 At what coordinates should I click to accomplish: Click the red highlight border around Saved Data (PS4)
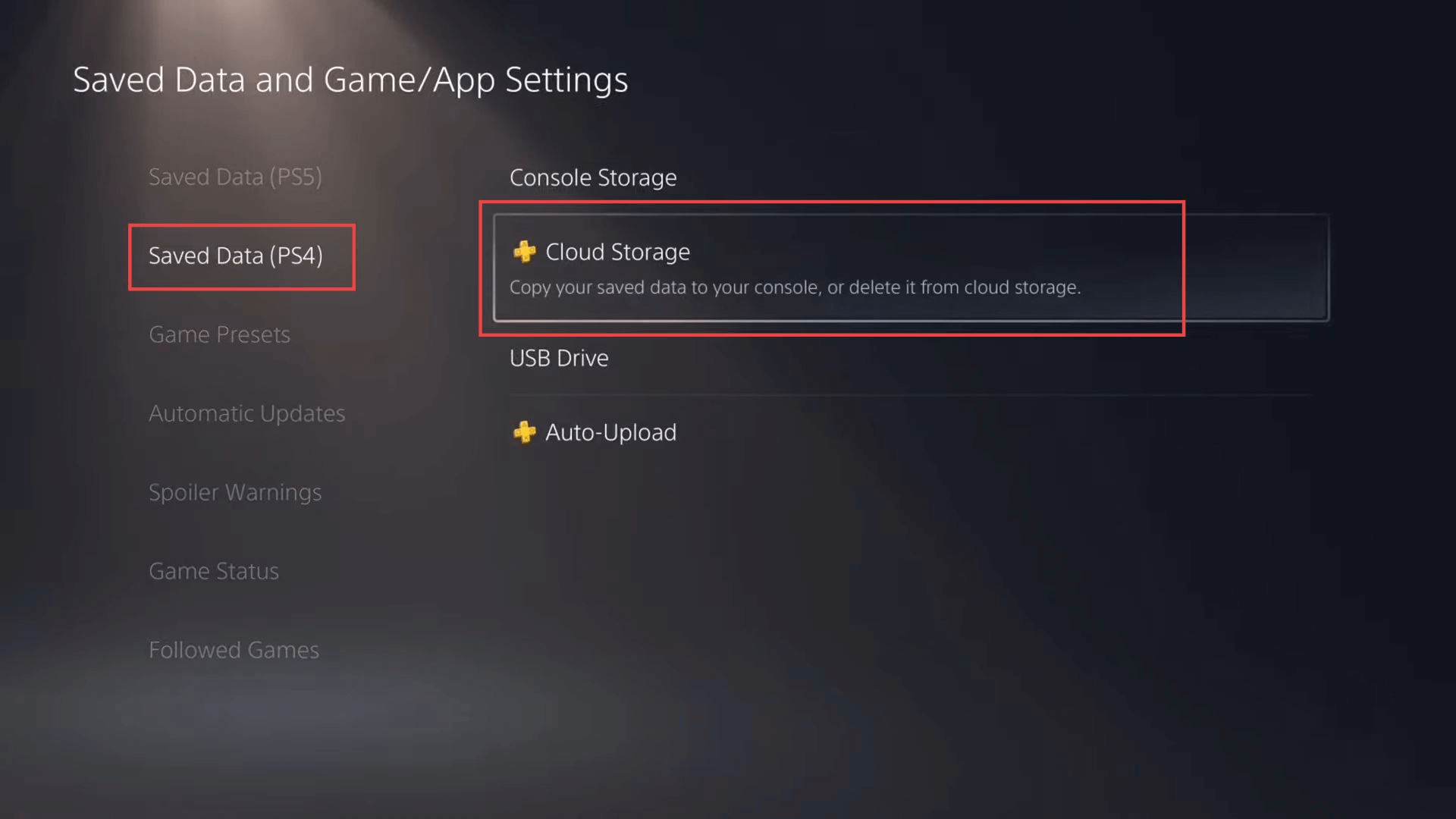point(130,256)
